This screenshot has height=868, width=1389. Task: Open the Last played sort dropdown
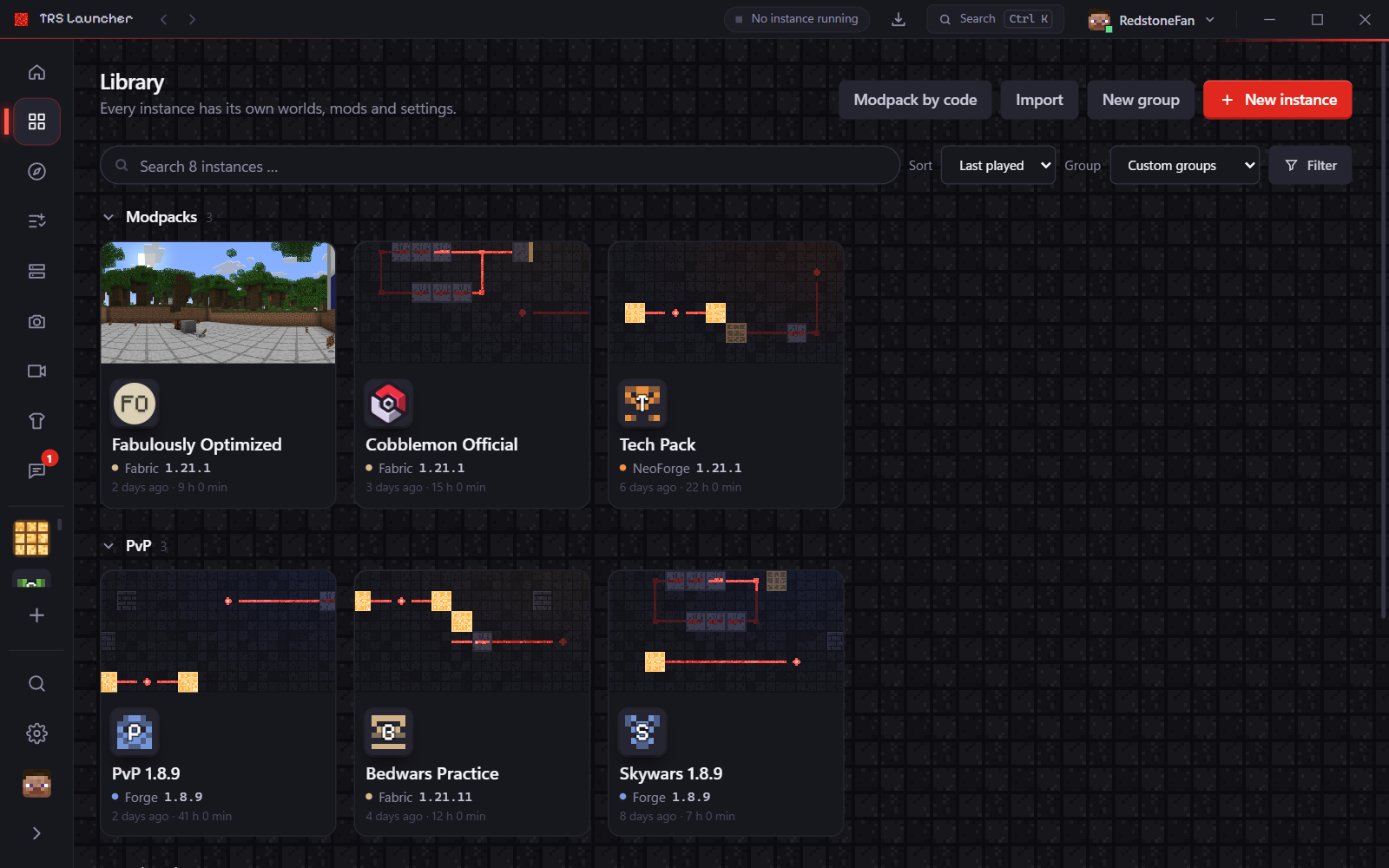click(998, 166)
